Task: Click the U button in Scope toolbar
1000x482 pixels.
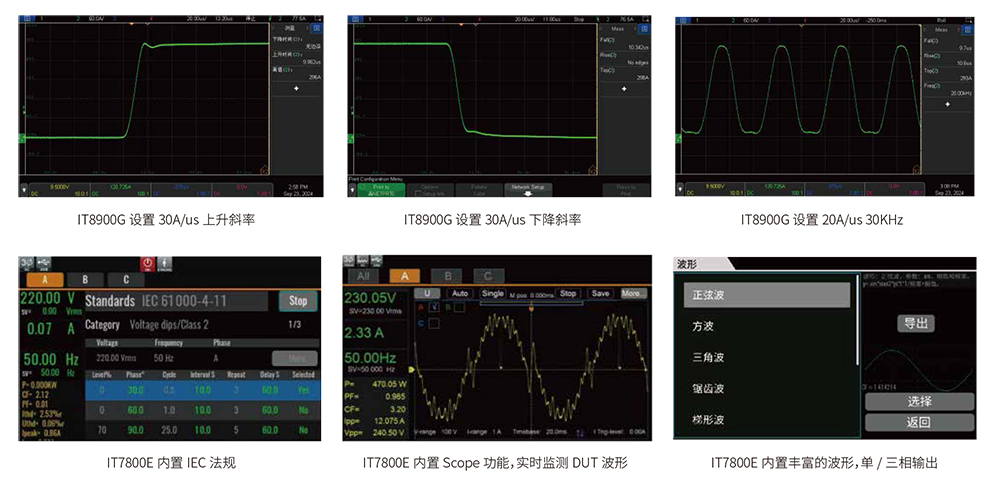Action: coord(427,293)
